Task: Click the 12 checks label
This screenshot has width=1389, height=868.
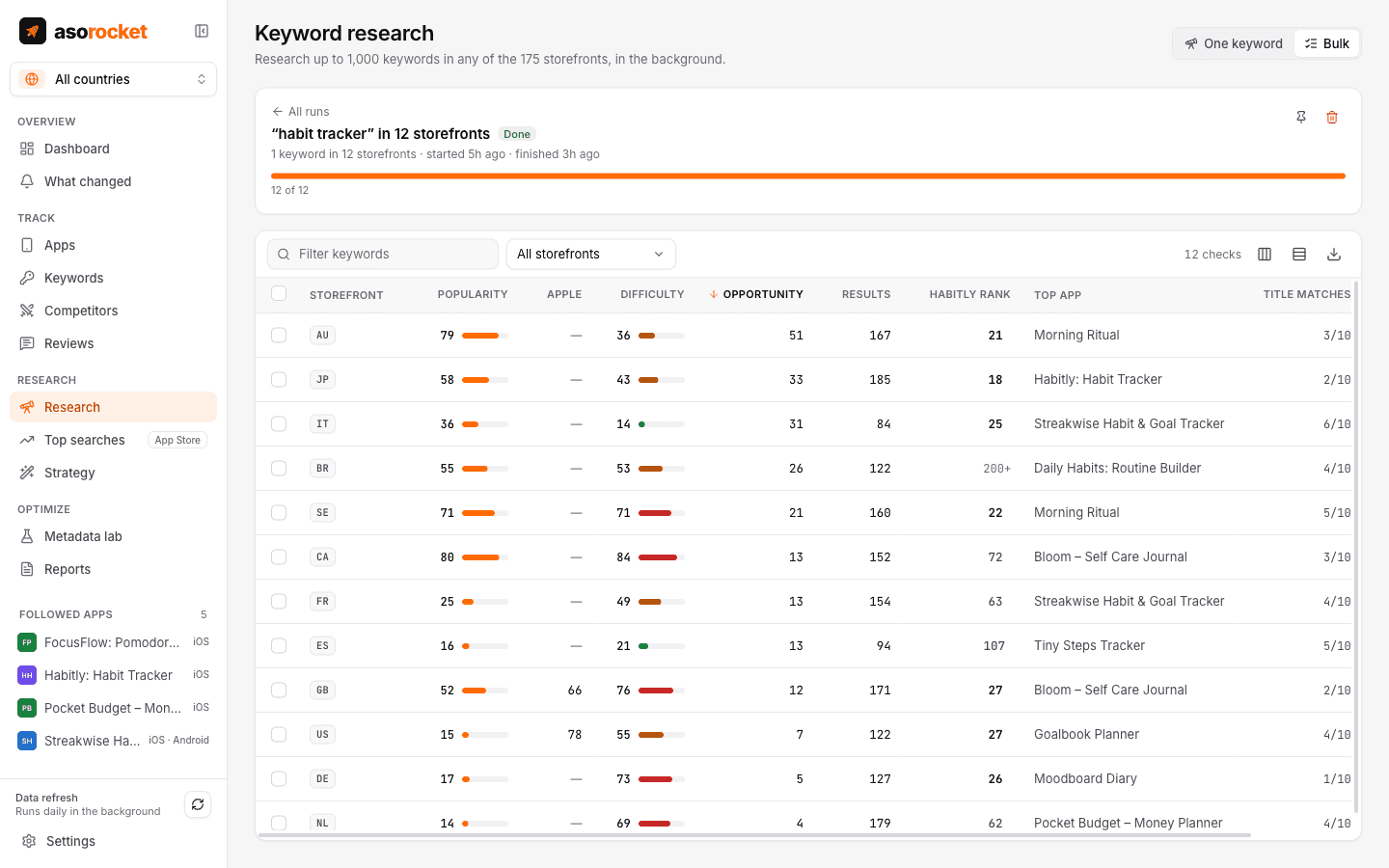Action: 1212,254
